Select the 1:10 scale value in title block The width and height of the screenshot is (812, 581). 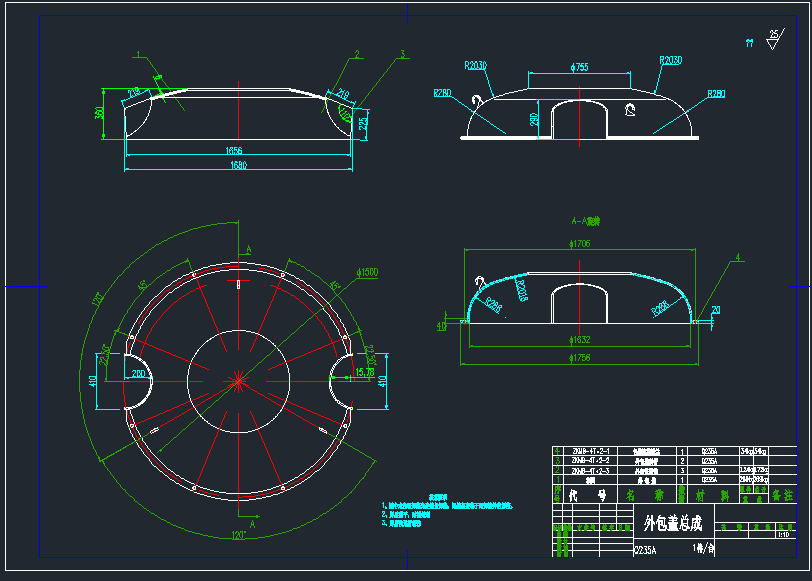coord(784,535)
